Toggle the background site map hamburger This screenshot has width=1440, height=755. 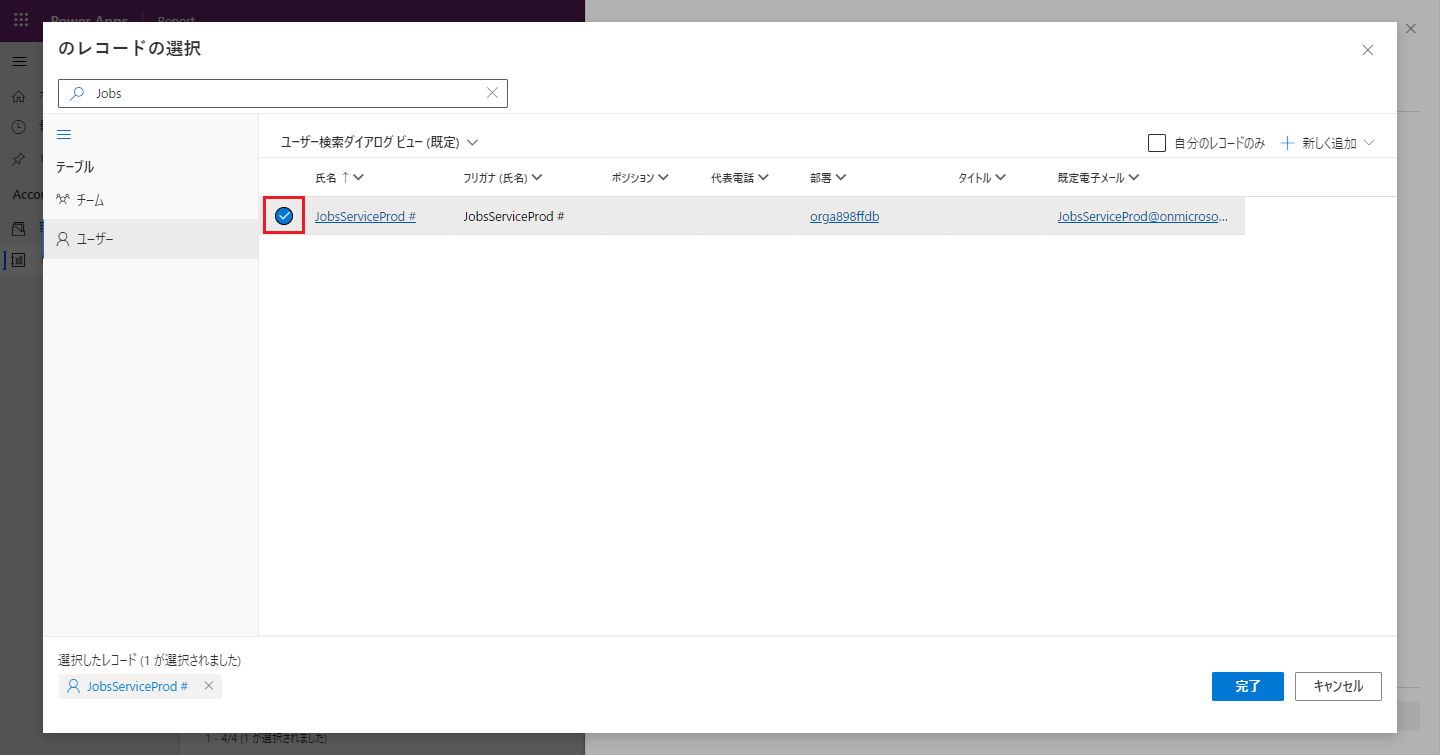pyautogui.click(x=19, y=62)
